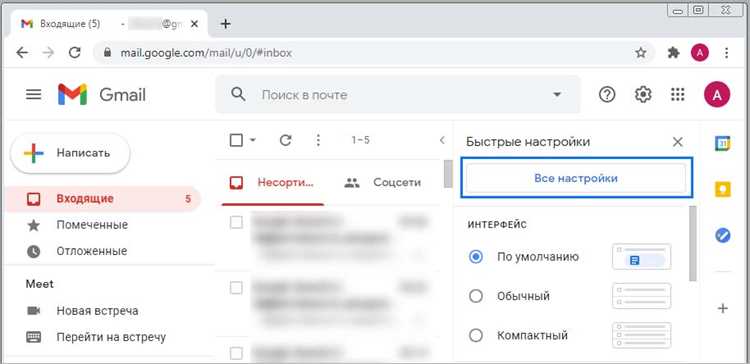Click the plus icon to get add-ons
Screen dimensions: 750x364
point(722,309)
